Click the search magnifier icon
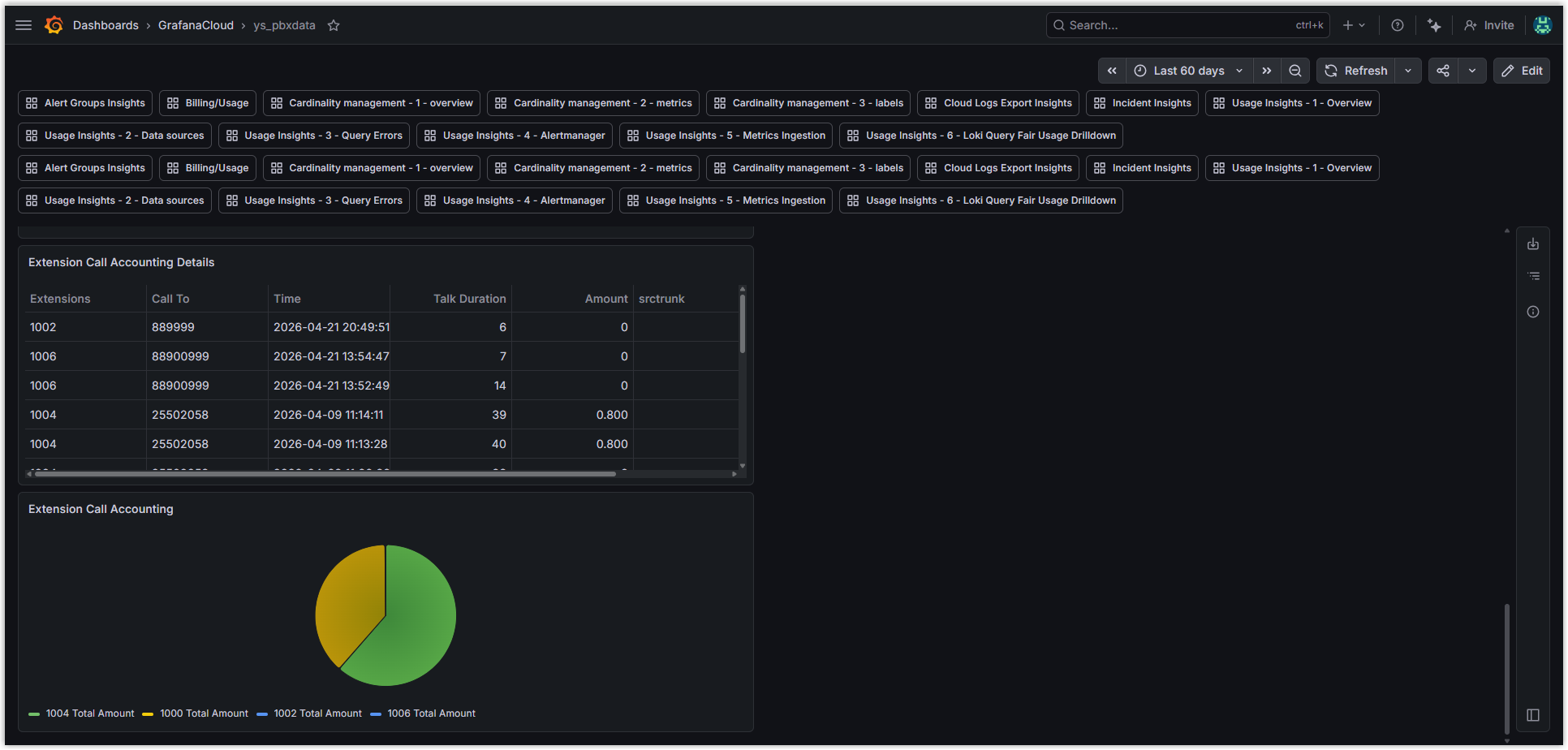This screenshot has width=1568, height=750. [x=1059, y=25]
